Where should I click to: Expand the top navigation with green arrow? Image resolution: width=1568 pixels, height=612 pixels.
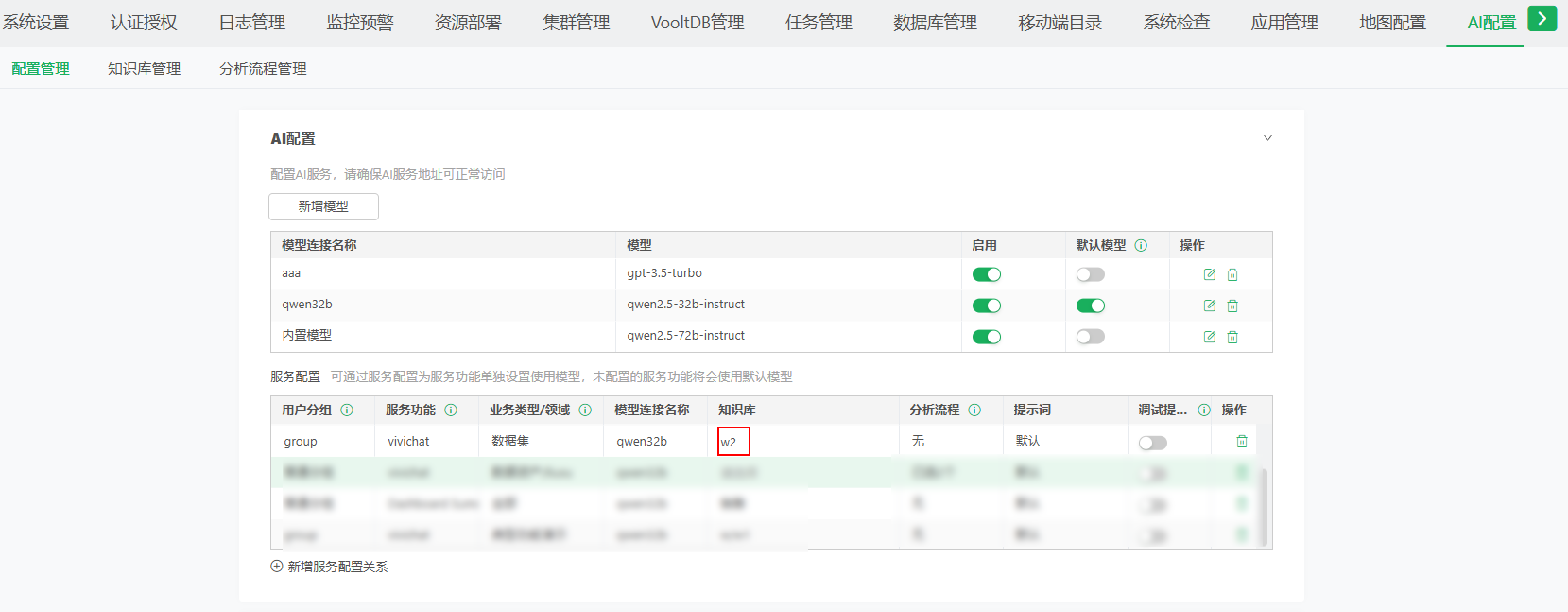pyautogui.click(x=1542, y=19)
